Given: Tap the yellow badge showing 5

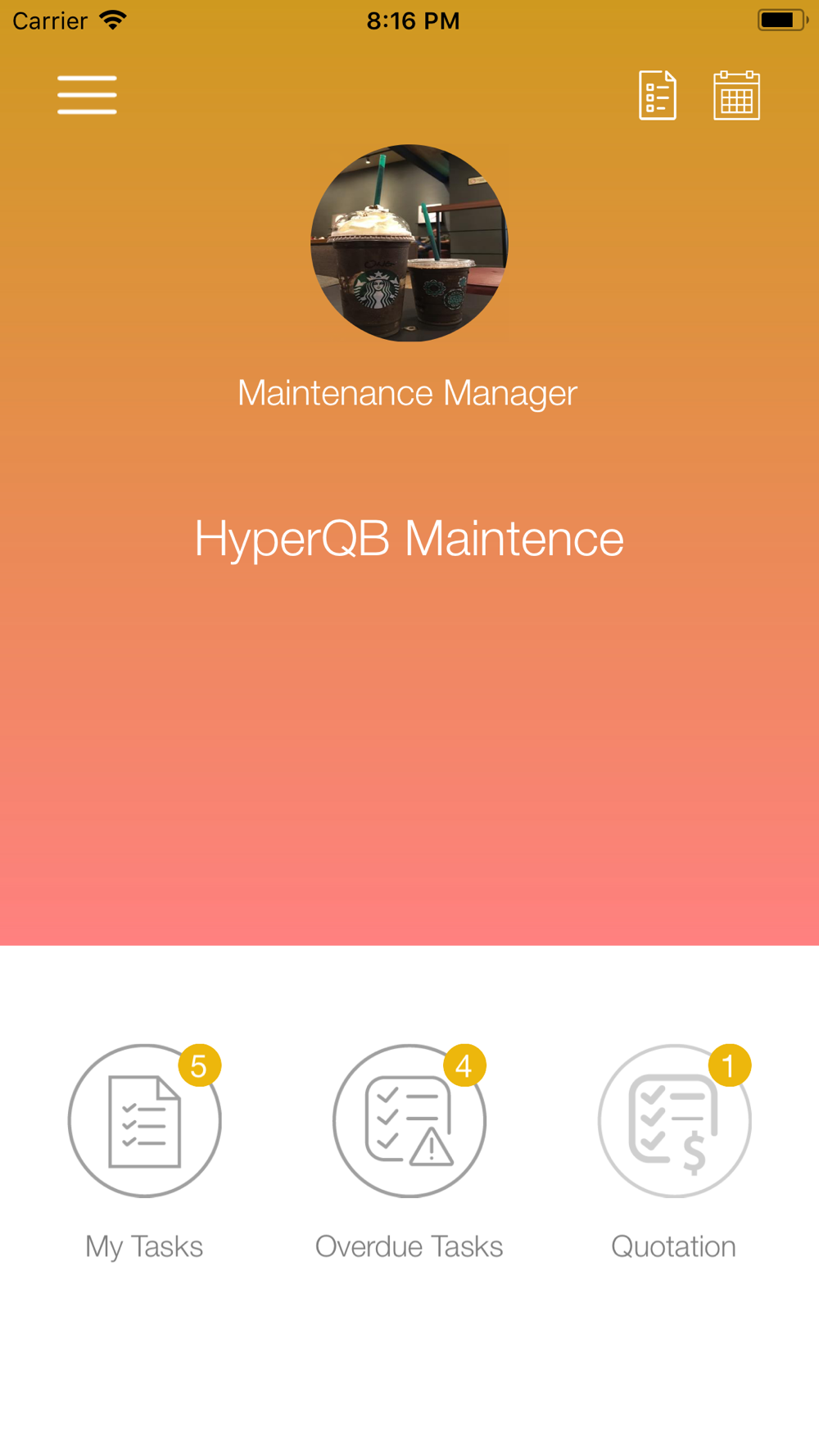Looking at the screenshot, I should click(199, 1065).
